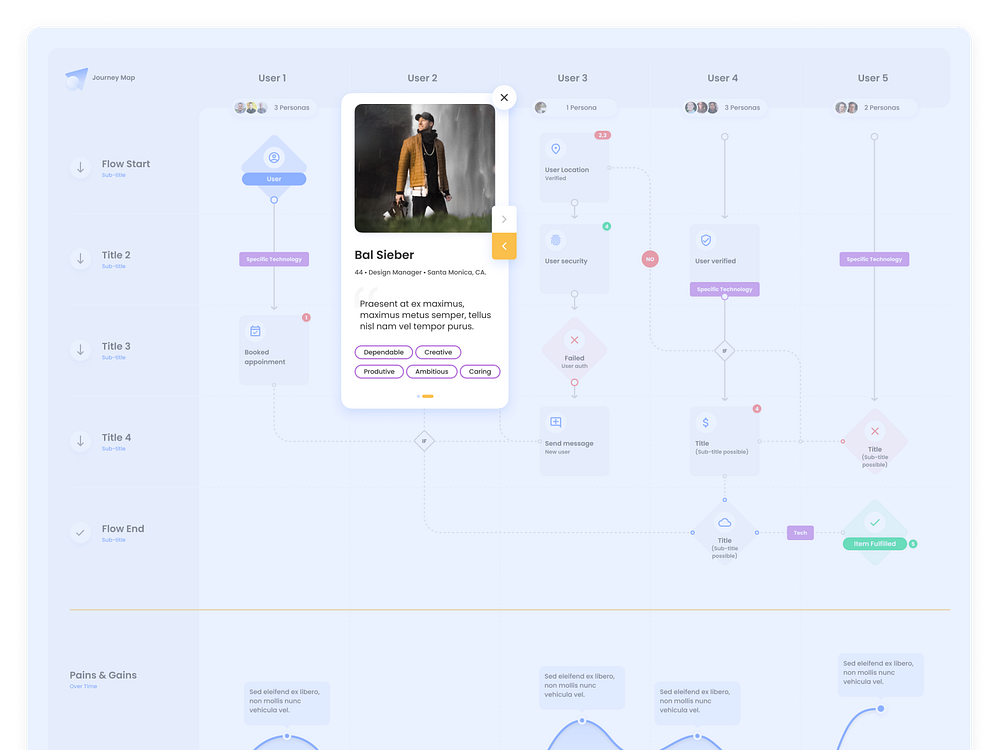Viewport: 1000px width, 750px height.
Task: Expand the Flow Start row via its down arrow
Action: coord(80,168)
